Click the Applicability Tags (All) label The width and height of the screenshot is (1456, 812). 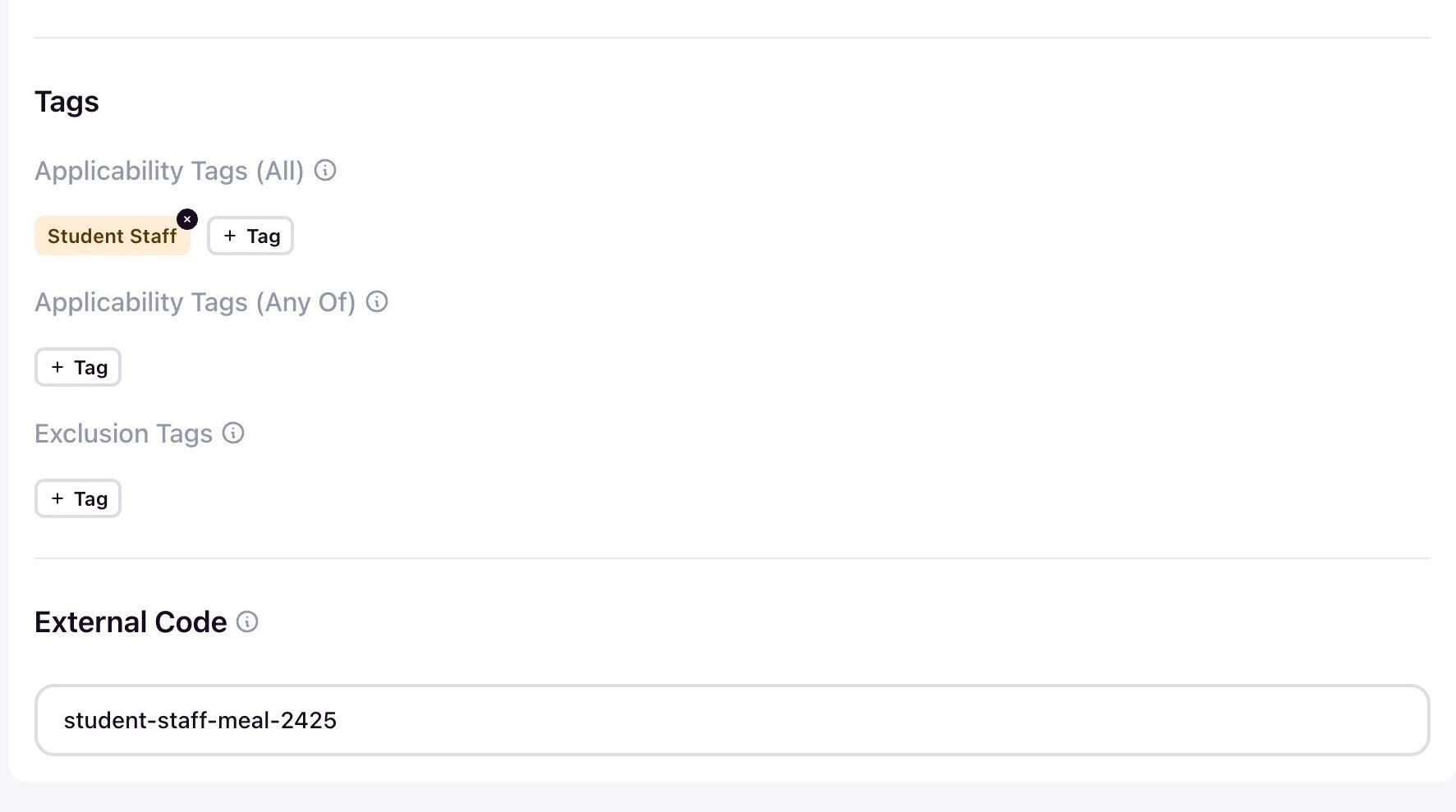(x=169, y=171)
